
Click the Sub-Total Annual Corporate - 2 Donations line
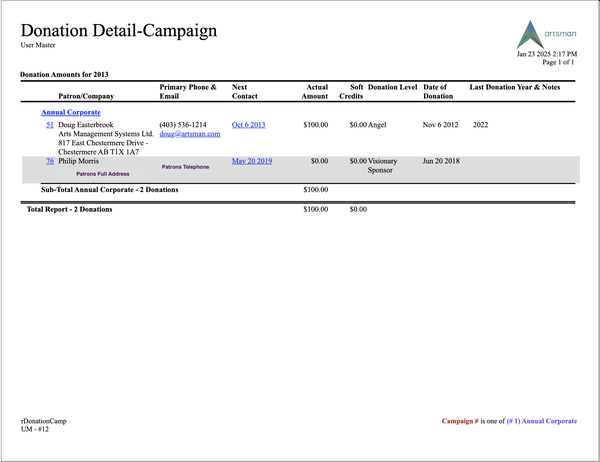[x=110, y=190]
